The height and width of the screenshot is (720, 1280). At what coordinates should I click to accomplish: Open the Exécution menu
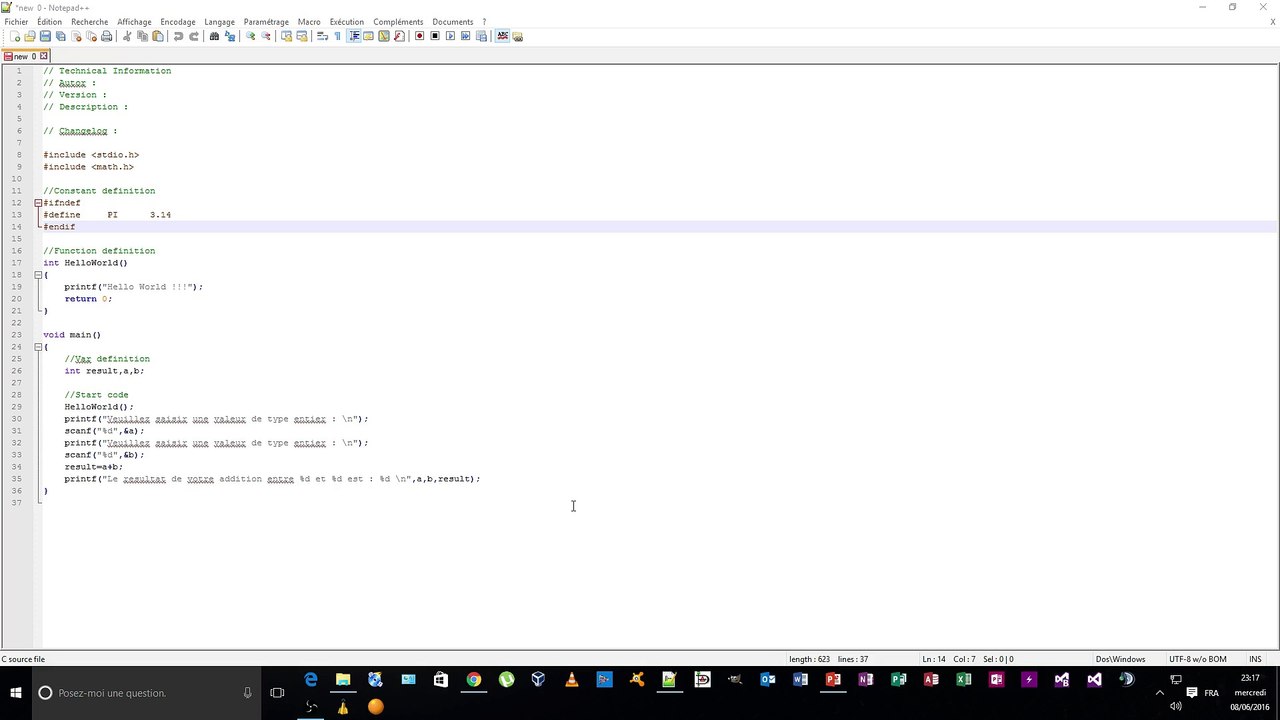tap(347, 22)
